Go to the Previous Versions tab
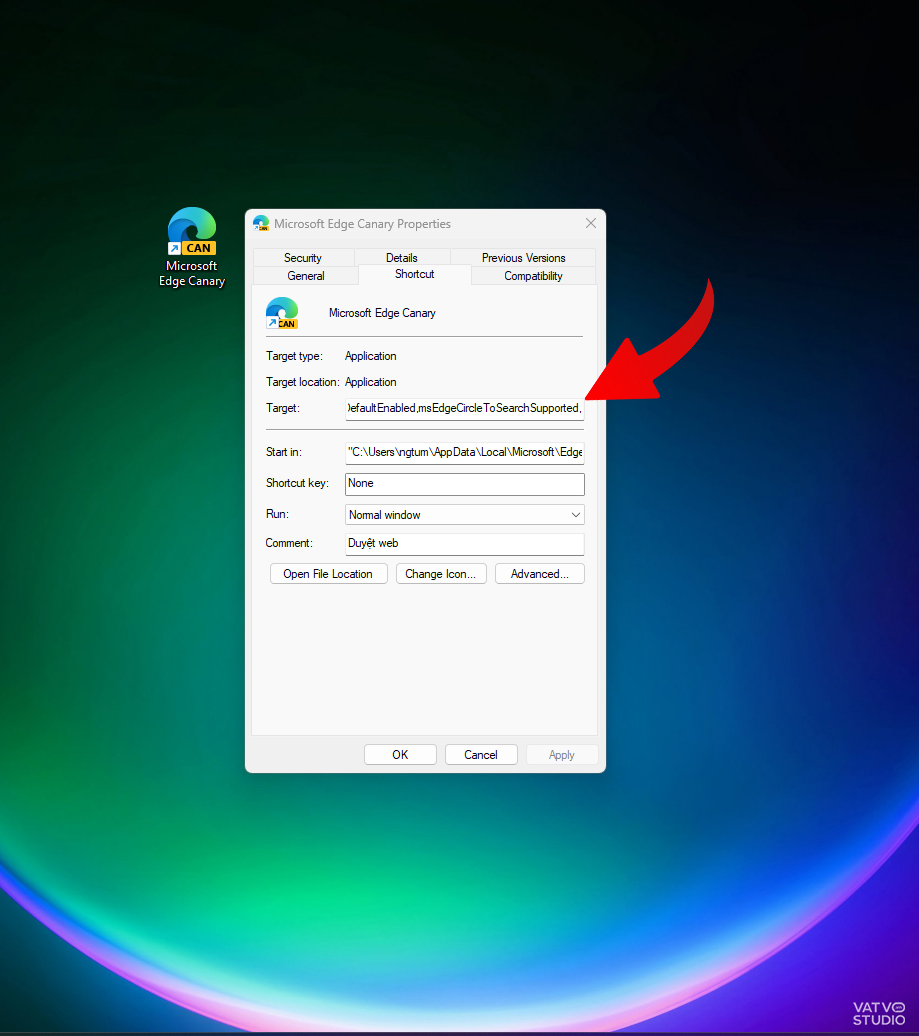Viewport: 919px width, 1036px height. click(x=523, y=258)
